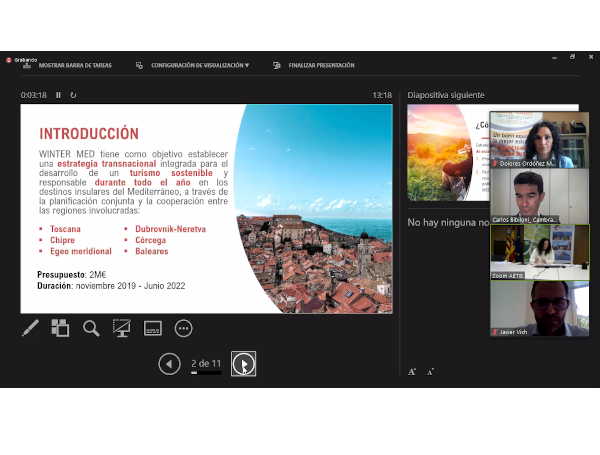Click slide progress bar under counter
Viewport: 600px width, 455px height.
[206, 373]
